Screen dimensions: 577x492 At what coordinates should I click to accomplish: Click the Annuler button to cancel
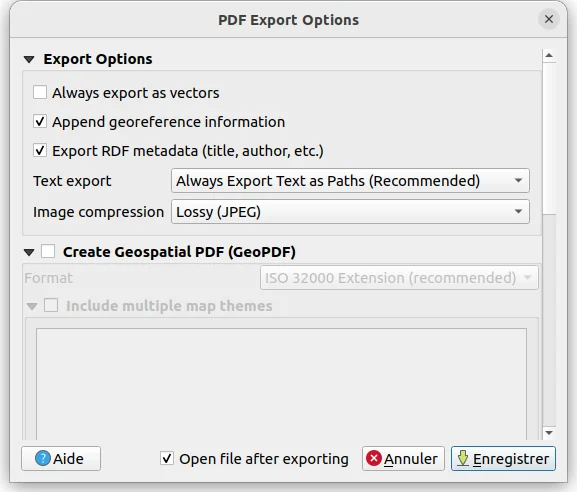pyautogui.click(x=403, y=459)
